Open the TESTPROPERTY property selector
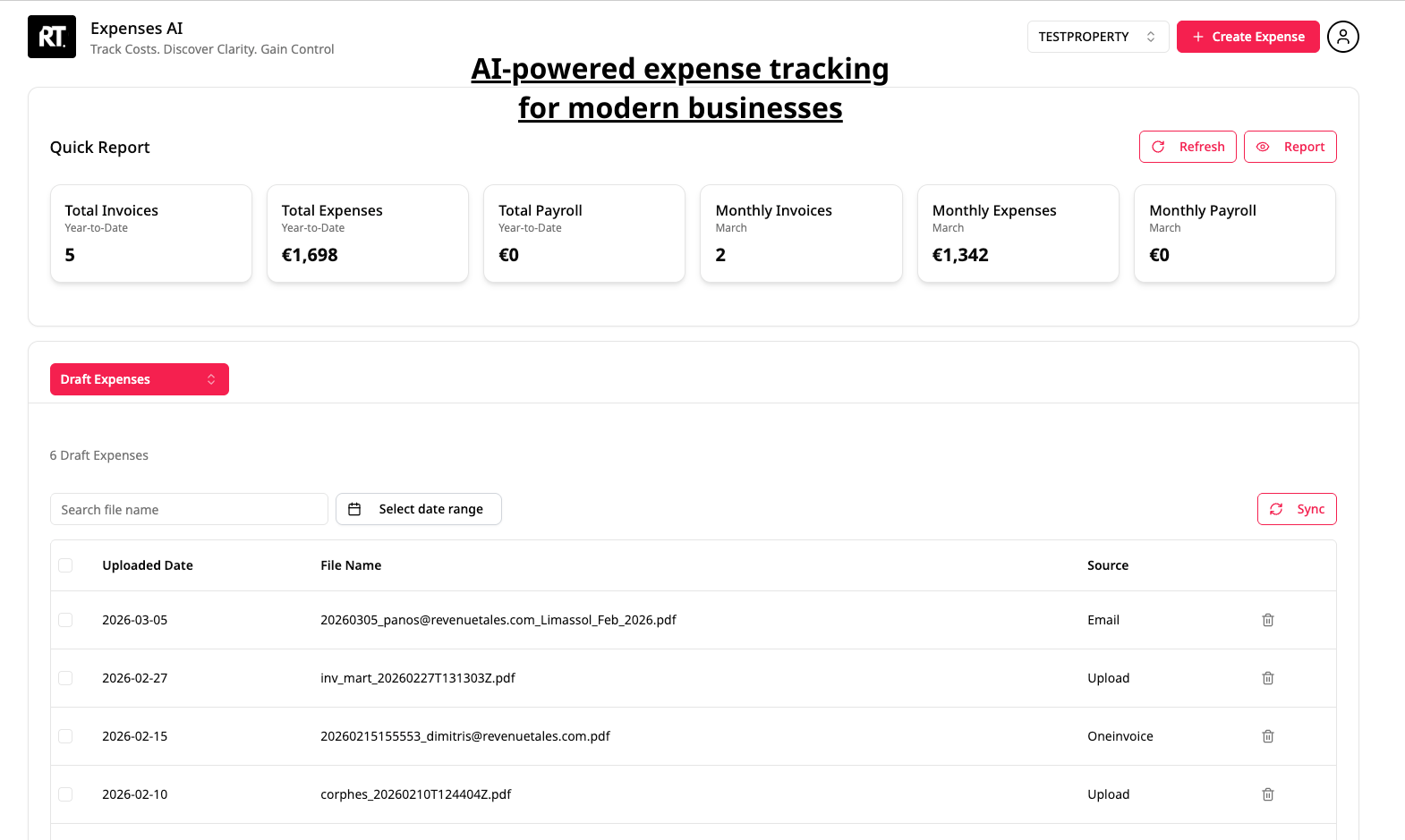The image size is (1405, 840). click(1098, 36)
